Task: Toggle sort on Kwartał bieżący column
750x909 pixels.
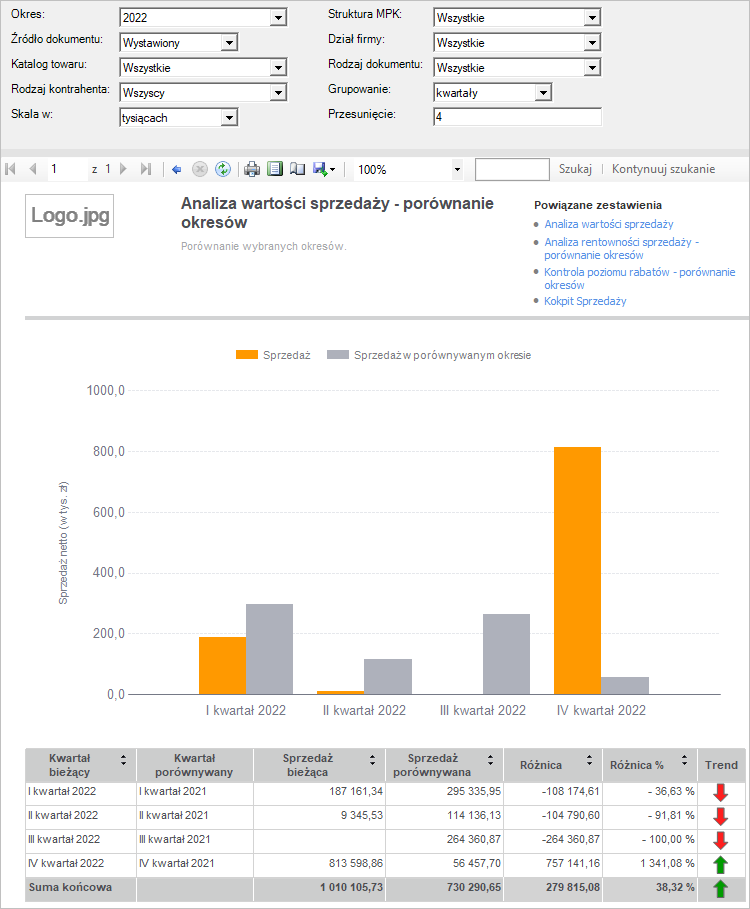Action: click(x=123, y=759)
